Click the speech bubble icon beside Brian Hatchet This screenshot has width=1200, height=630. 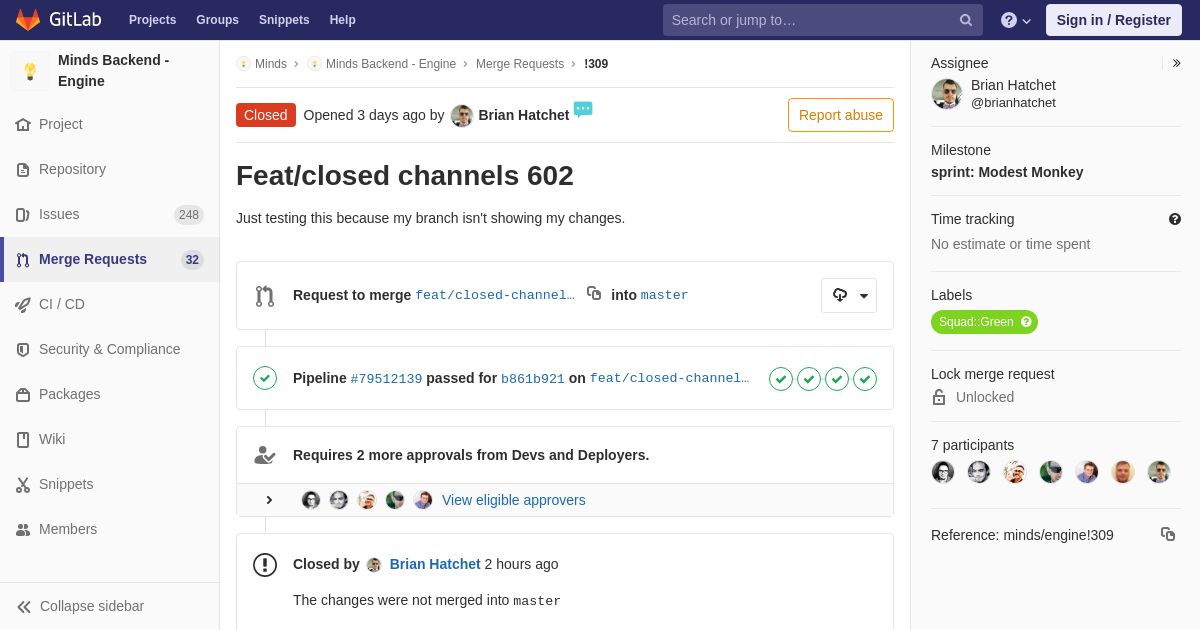[x=583, y=109]
